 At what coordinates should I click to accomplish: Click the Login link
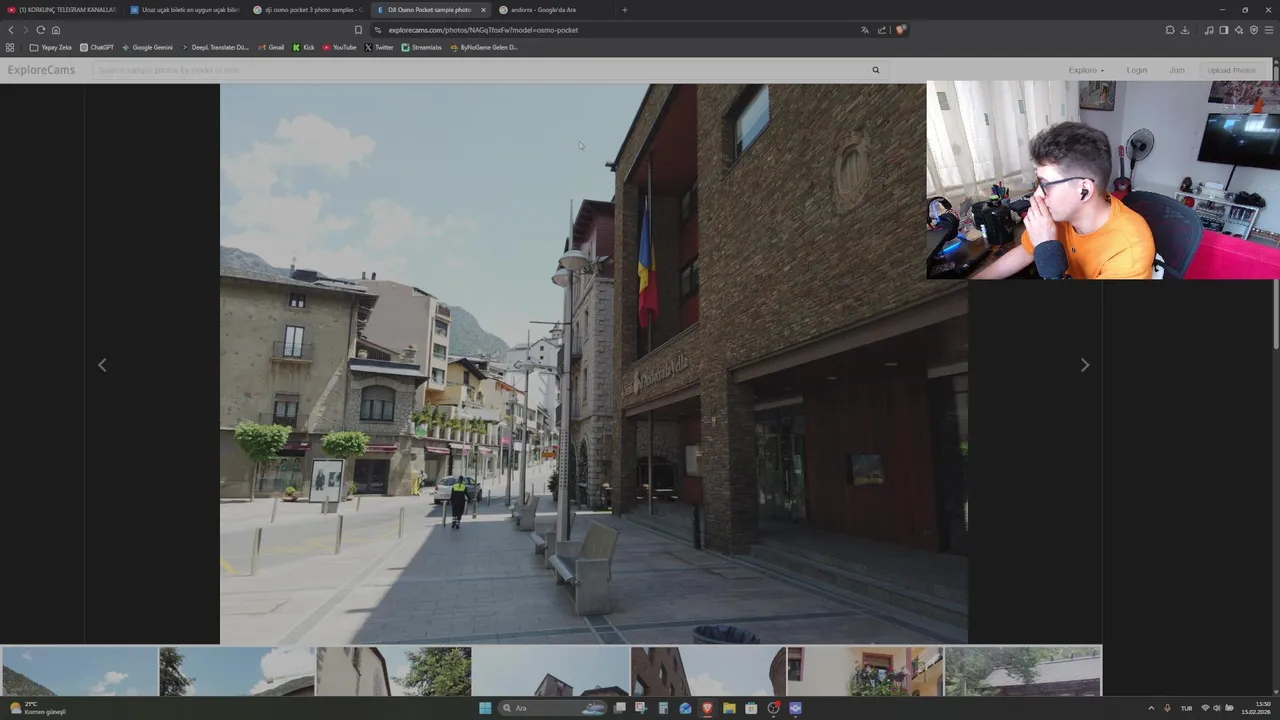pyautogui.click(x=1137, y=70)
